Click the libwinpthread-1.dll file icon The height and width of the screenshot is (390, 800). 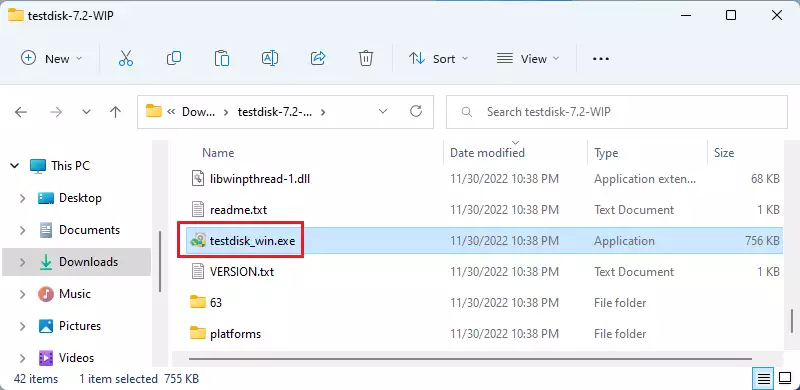(197, 179)
